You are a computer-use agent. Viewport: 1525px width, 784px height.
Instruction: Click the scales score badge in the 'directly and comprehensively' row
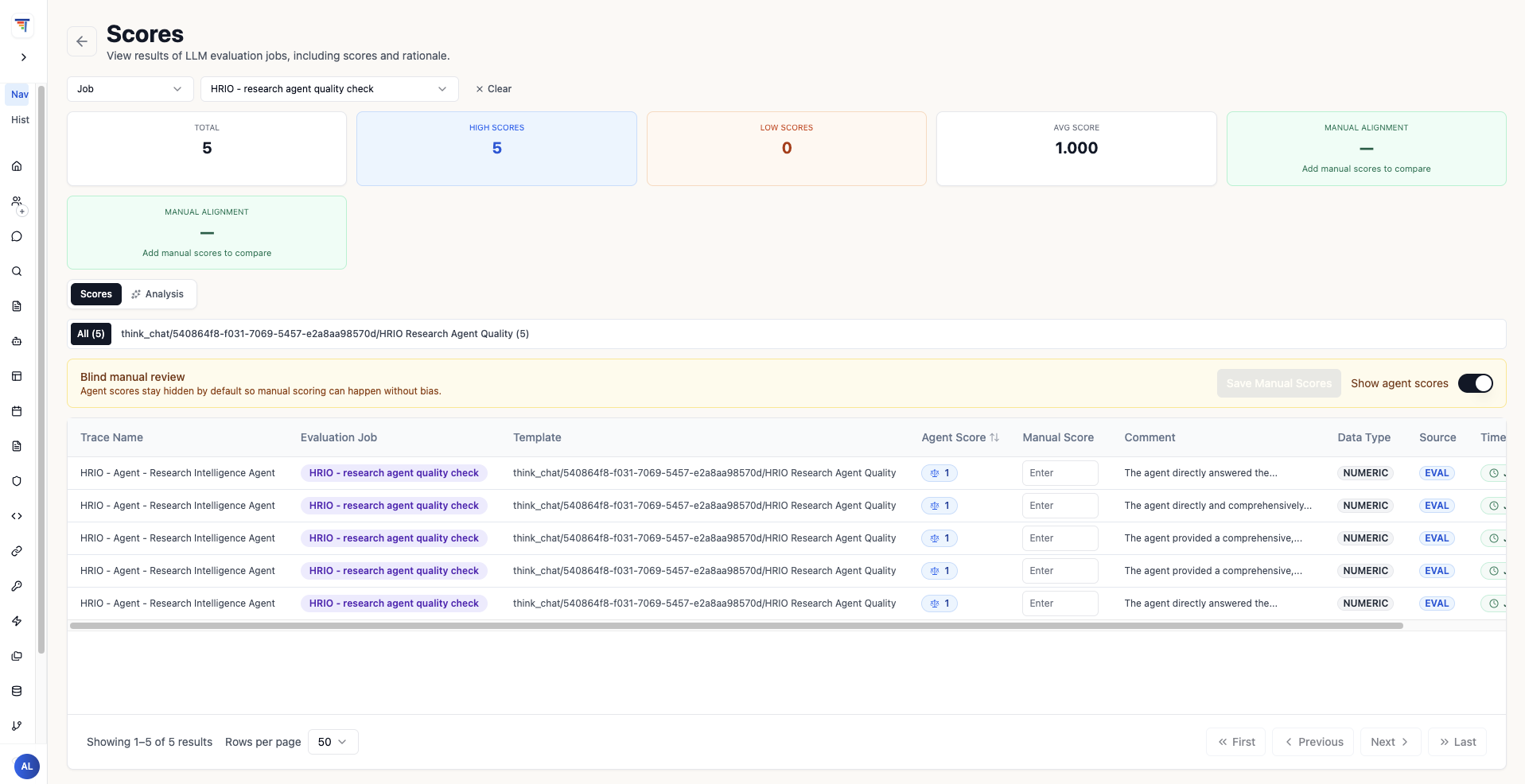point(940,506)
